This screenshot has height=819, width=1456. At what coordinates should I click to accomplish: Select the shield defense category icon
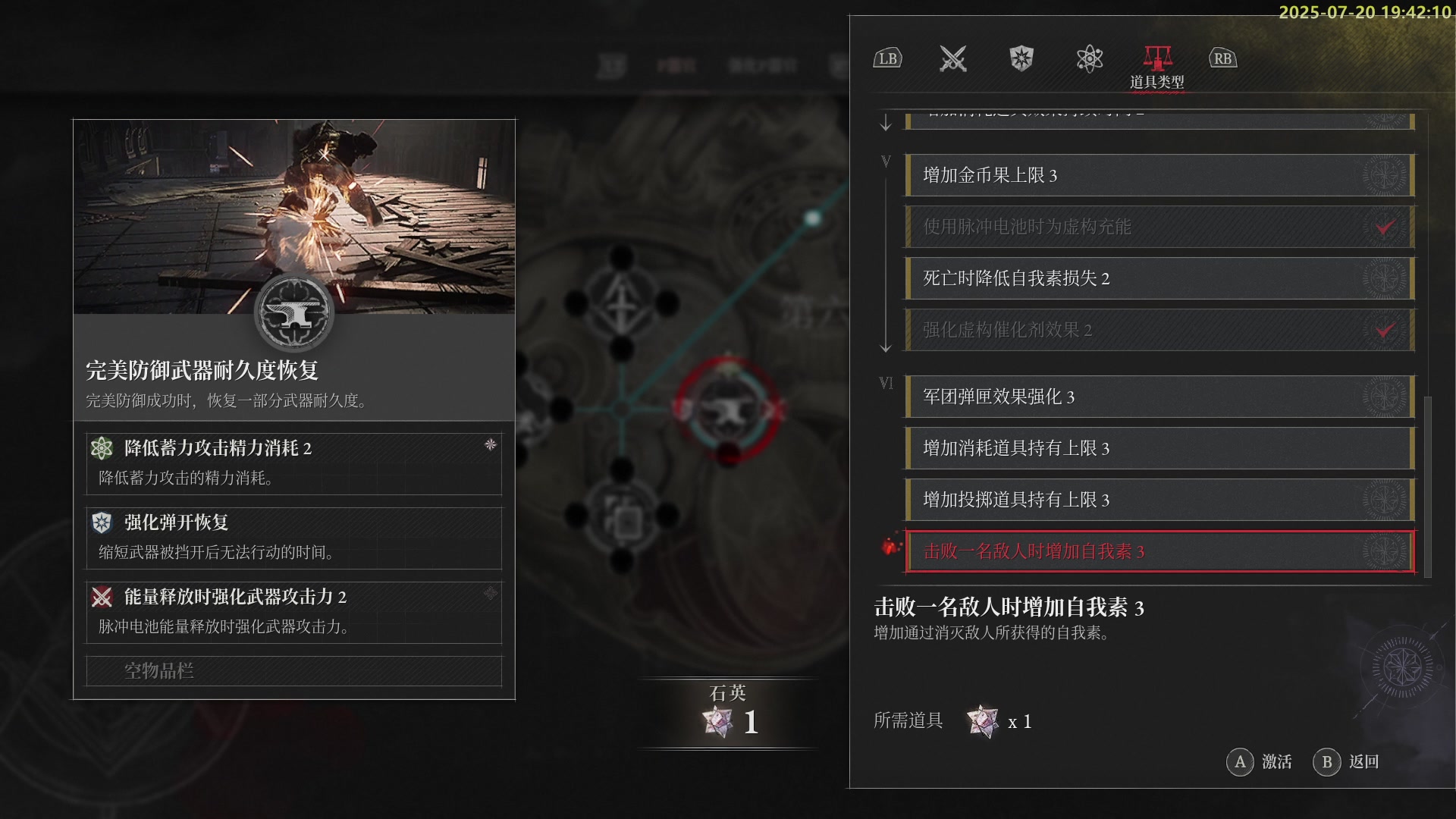pyautogui.click(x=1021, y=58)
